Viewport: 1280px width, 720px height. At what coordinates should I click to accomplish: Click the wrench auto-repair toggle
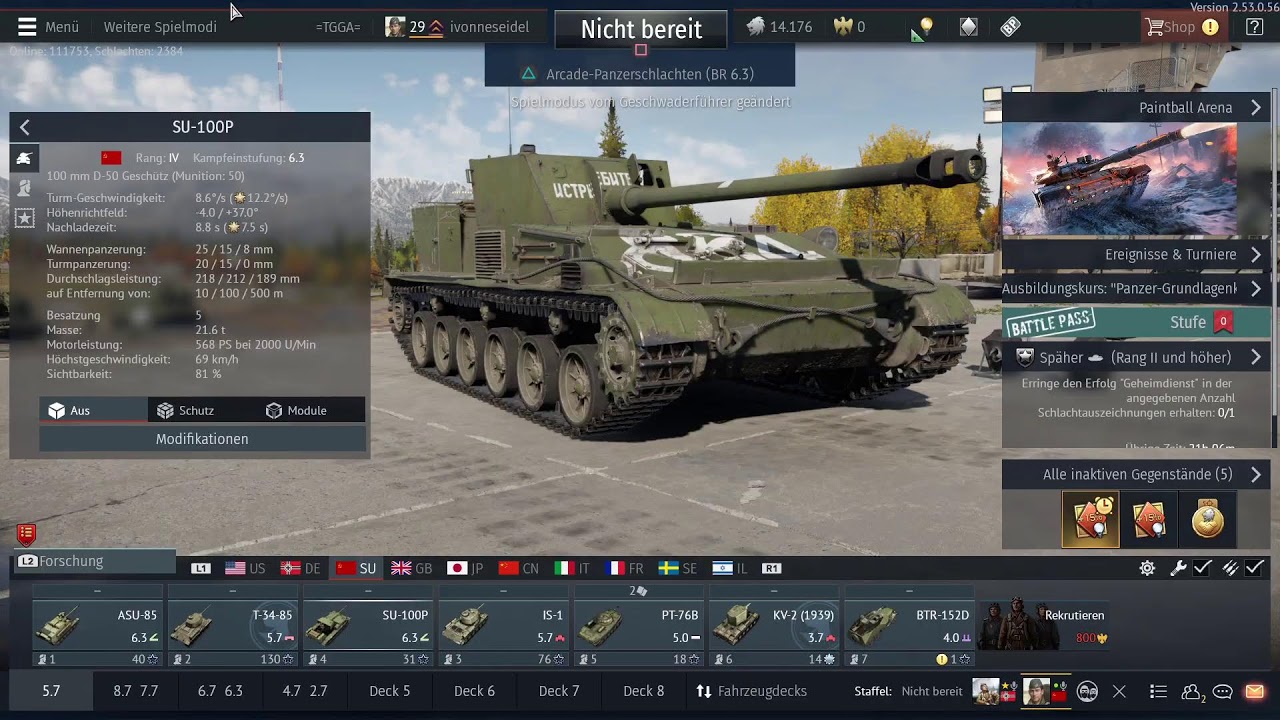[x=1178, y=568]
